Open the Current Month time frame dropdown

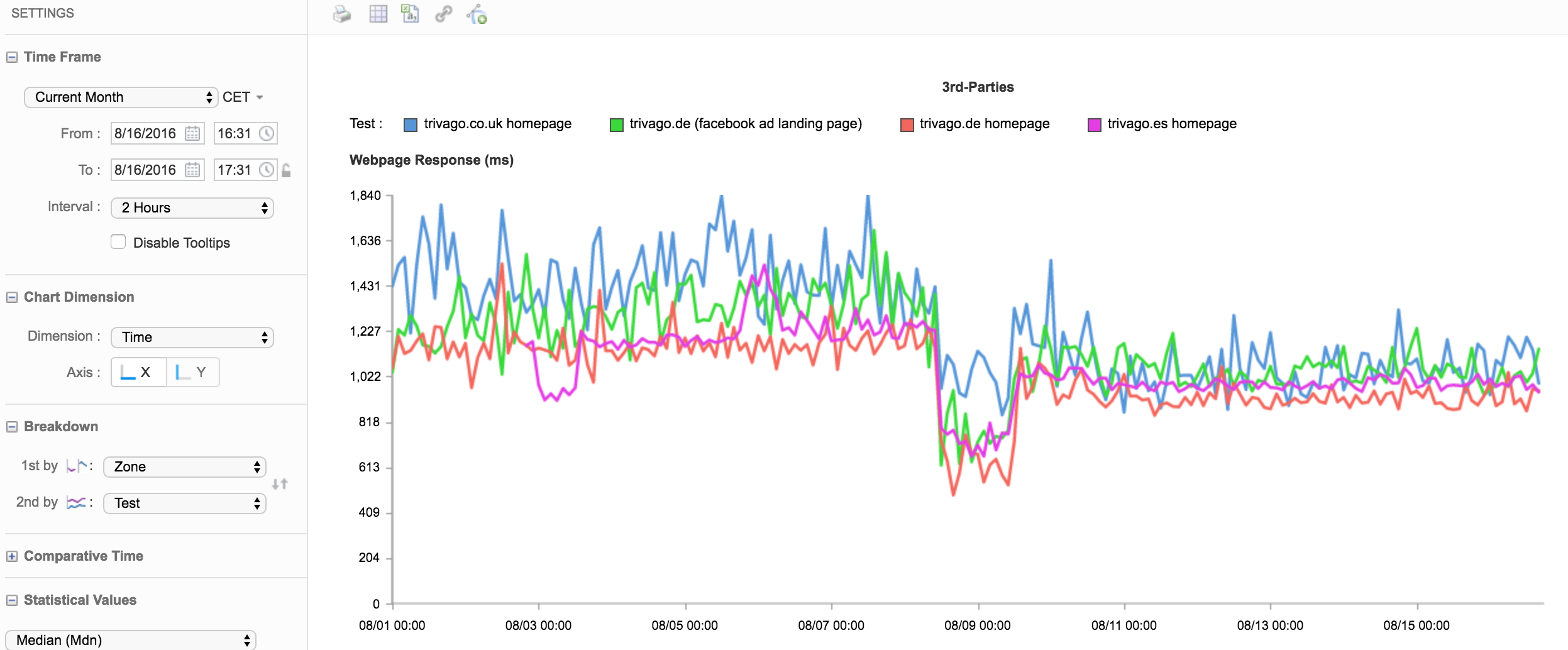point(121,97)
